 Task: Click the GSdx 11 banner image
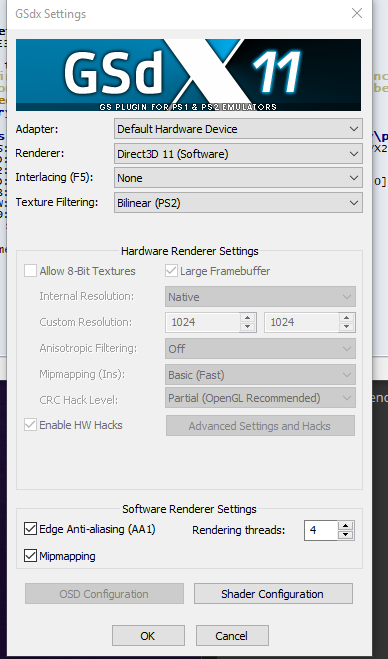coord(188,75)
